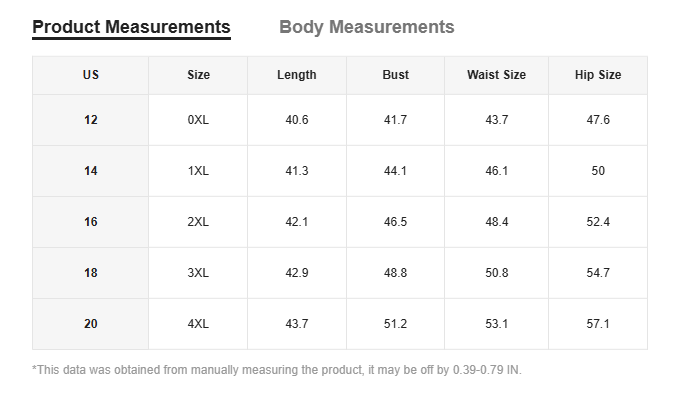Switch to the Product Measurements tab
The height and width of the screenshot is (400, 678).
coord(131,27)
